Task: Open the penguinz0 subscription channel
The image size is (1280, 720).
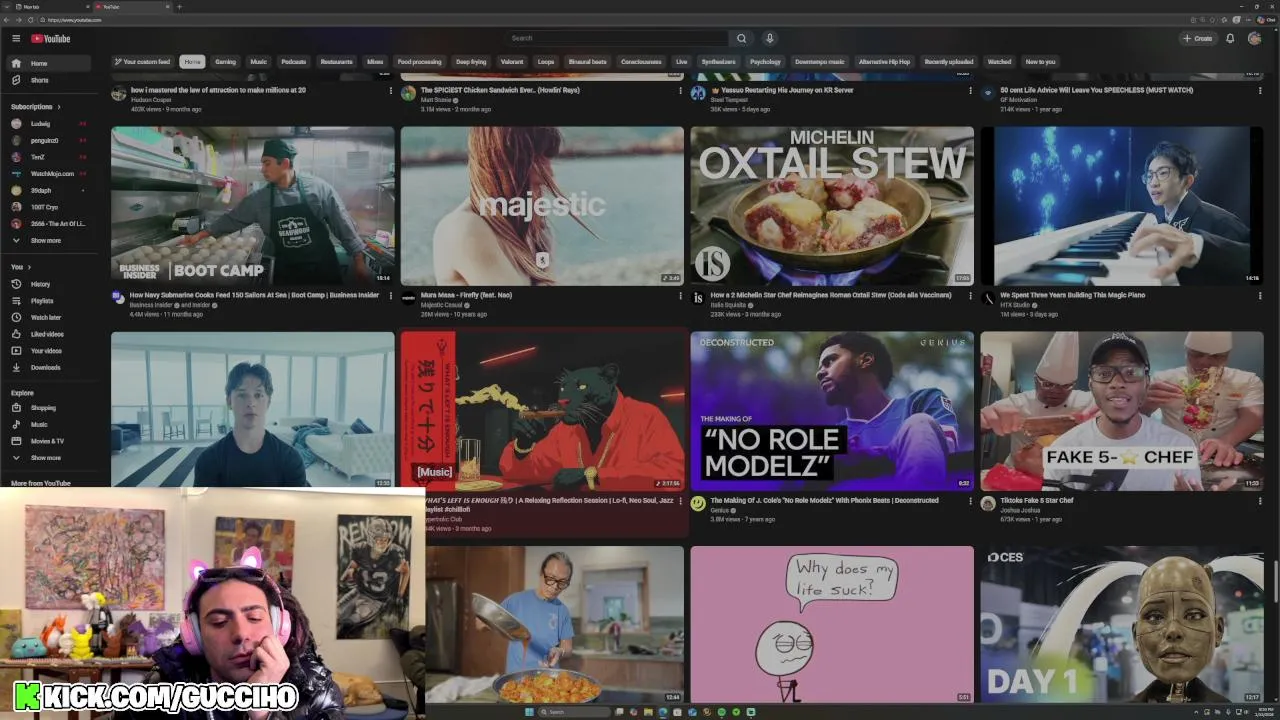Action: pos(49,140)
